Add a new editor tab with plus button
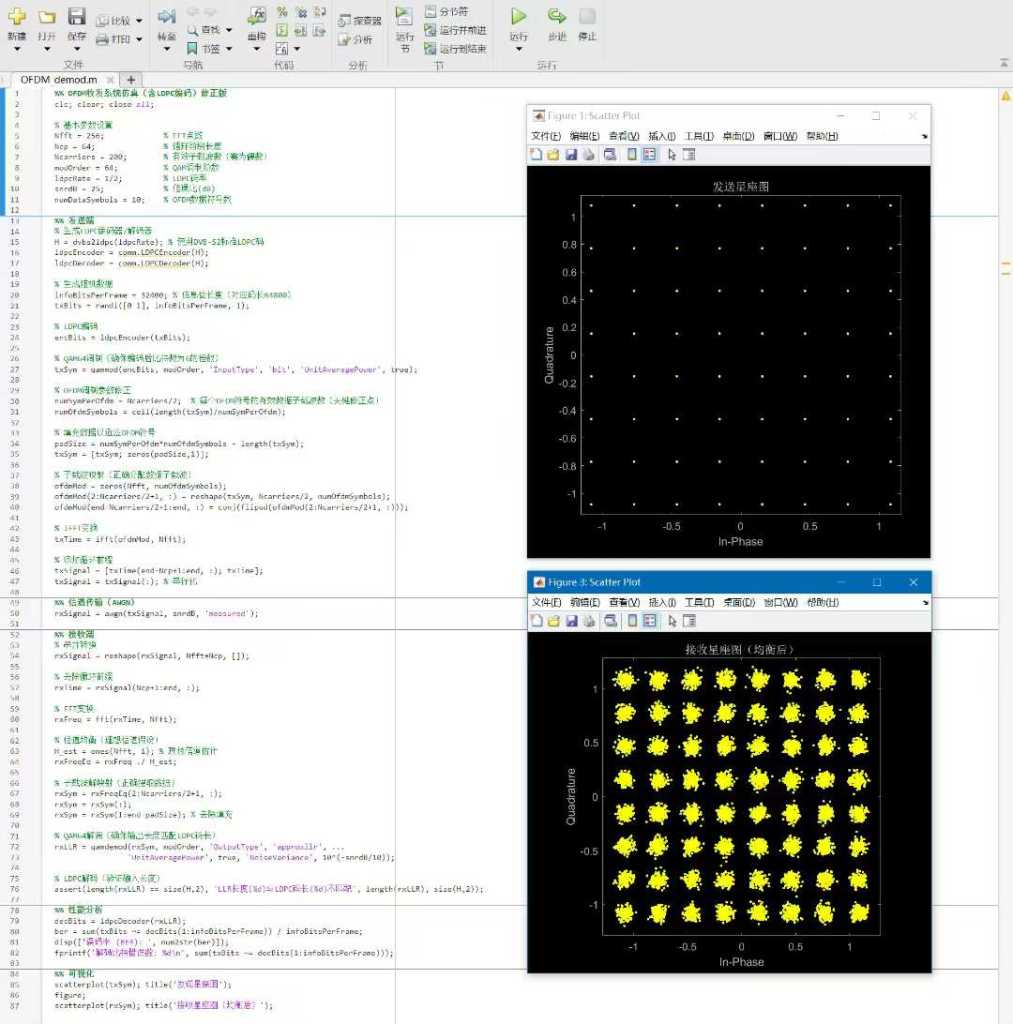This screenshot has width=1013, height=1024. coord(130,79)
